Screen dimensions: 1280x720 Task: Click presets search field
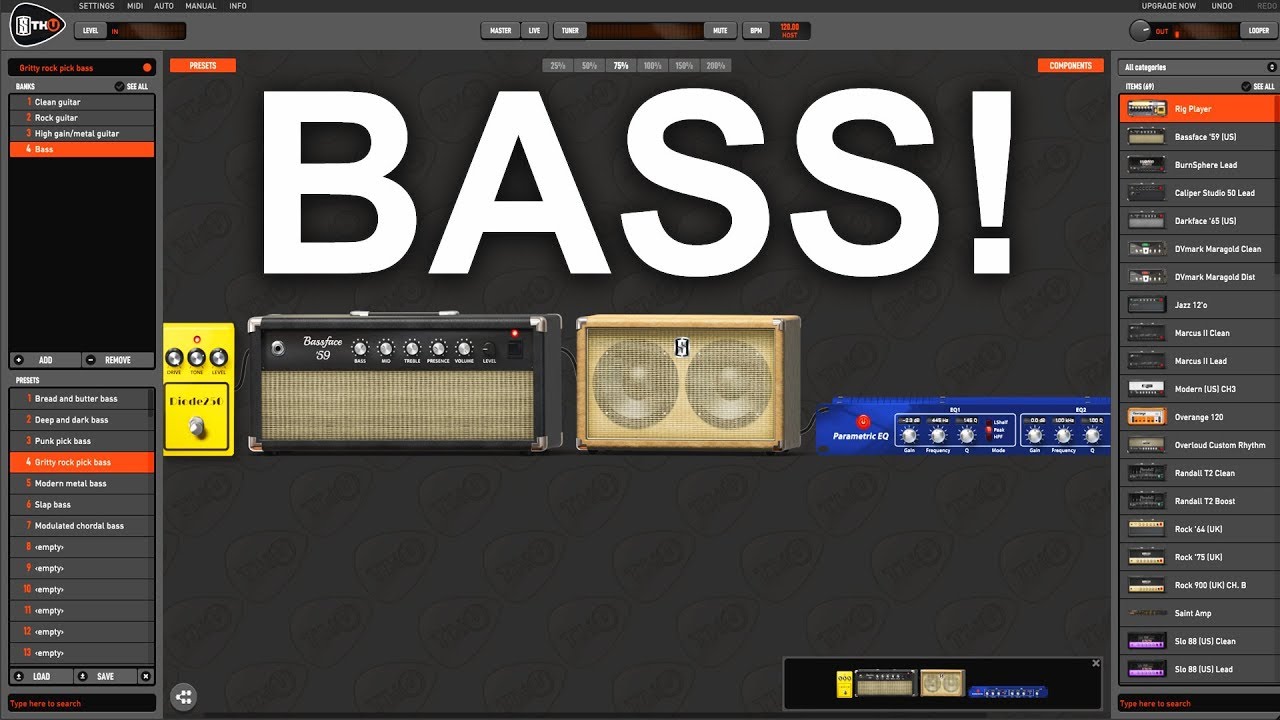click(x=82, y=704)
